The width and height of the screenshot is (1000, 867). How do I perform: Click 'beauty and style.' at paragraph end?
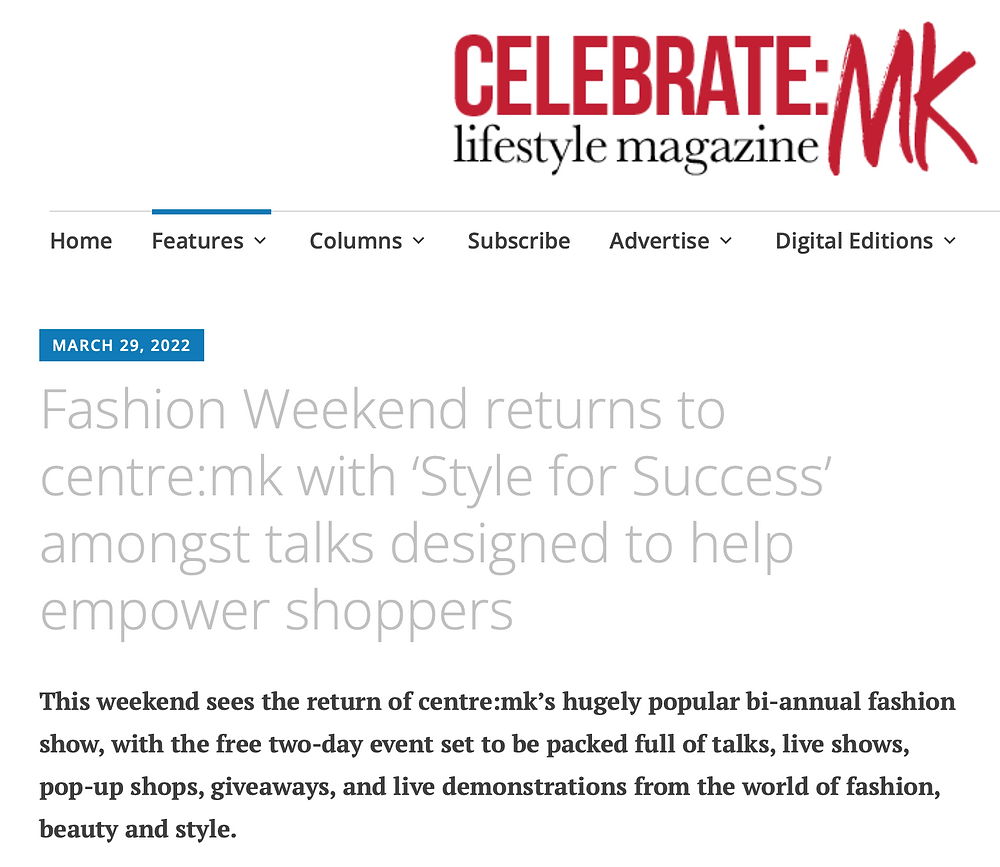138,829
